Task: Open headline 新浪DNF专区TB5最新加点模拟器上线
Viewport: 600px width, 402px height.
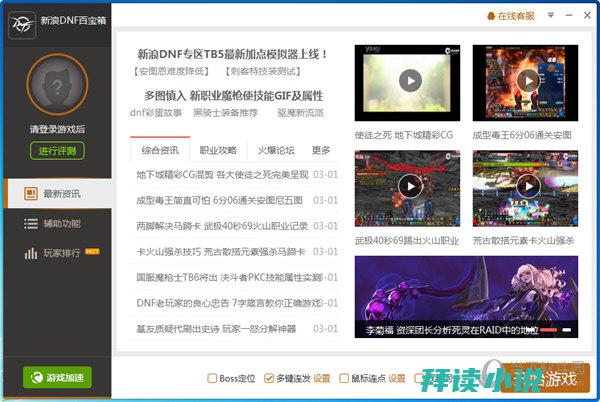Action: pos(232,54)
